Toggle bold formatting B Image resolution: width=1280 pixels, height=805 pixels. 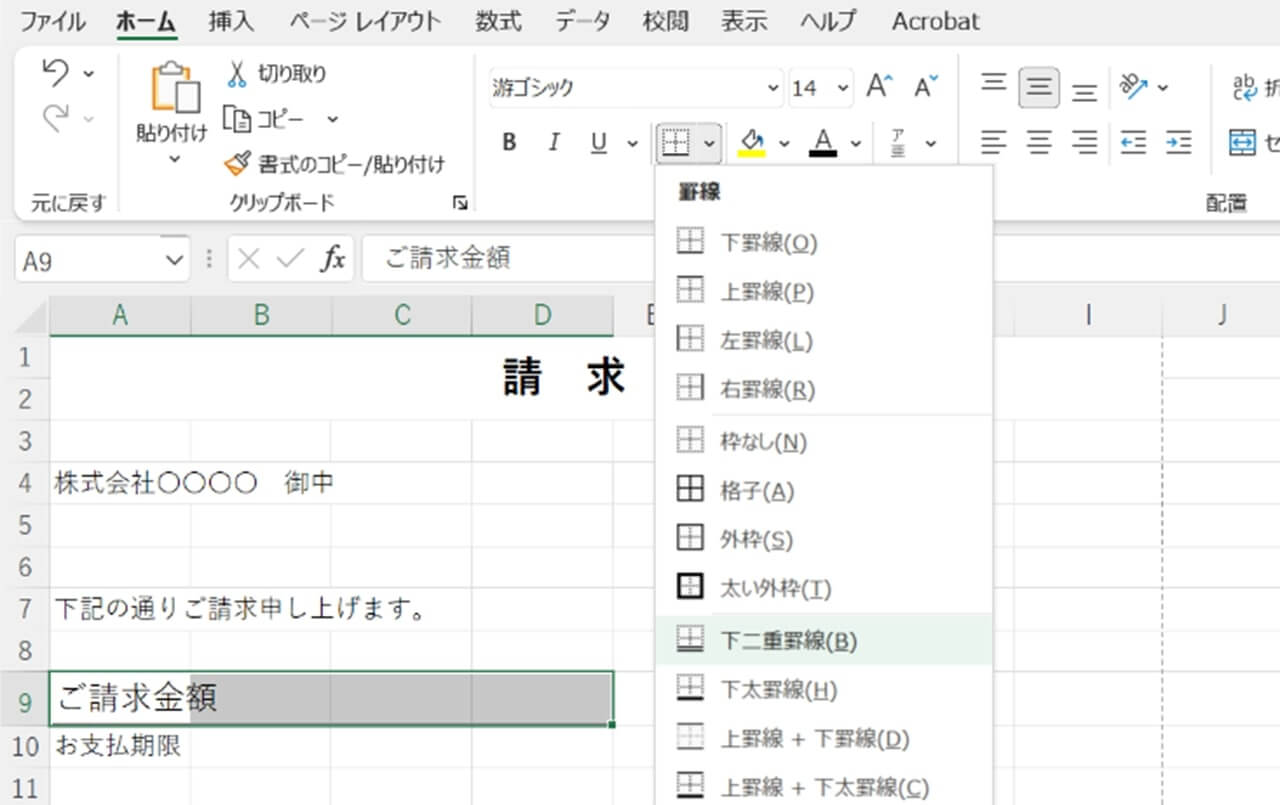(x=509, y=143)
